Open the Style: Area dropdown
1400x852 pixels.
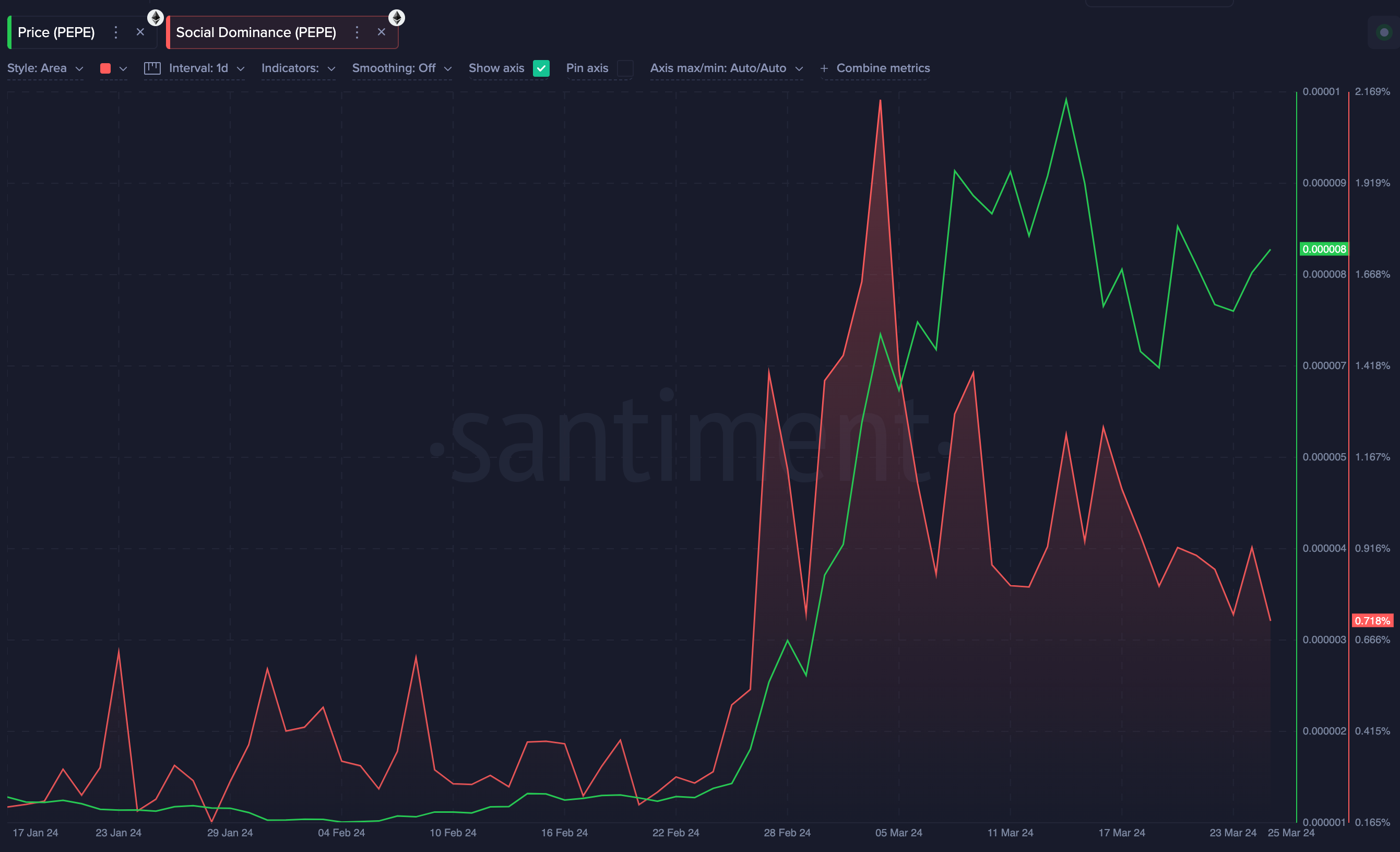coord(45,68)
